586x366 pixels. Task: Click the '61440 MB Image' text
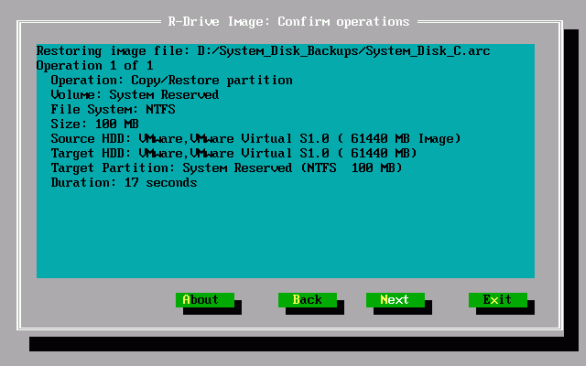pyautogui.click(x=403, y=139)
